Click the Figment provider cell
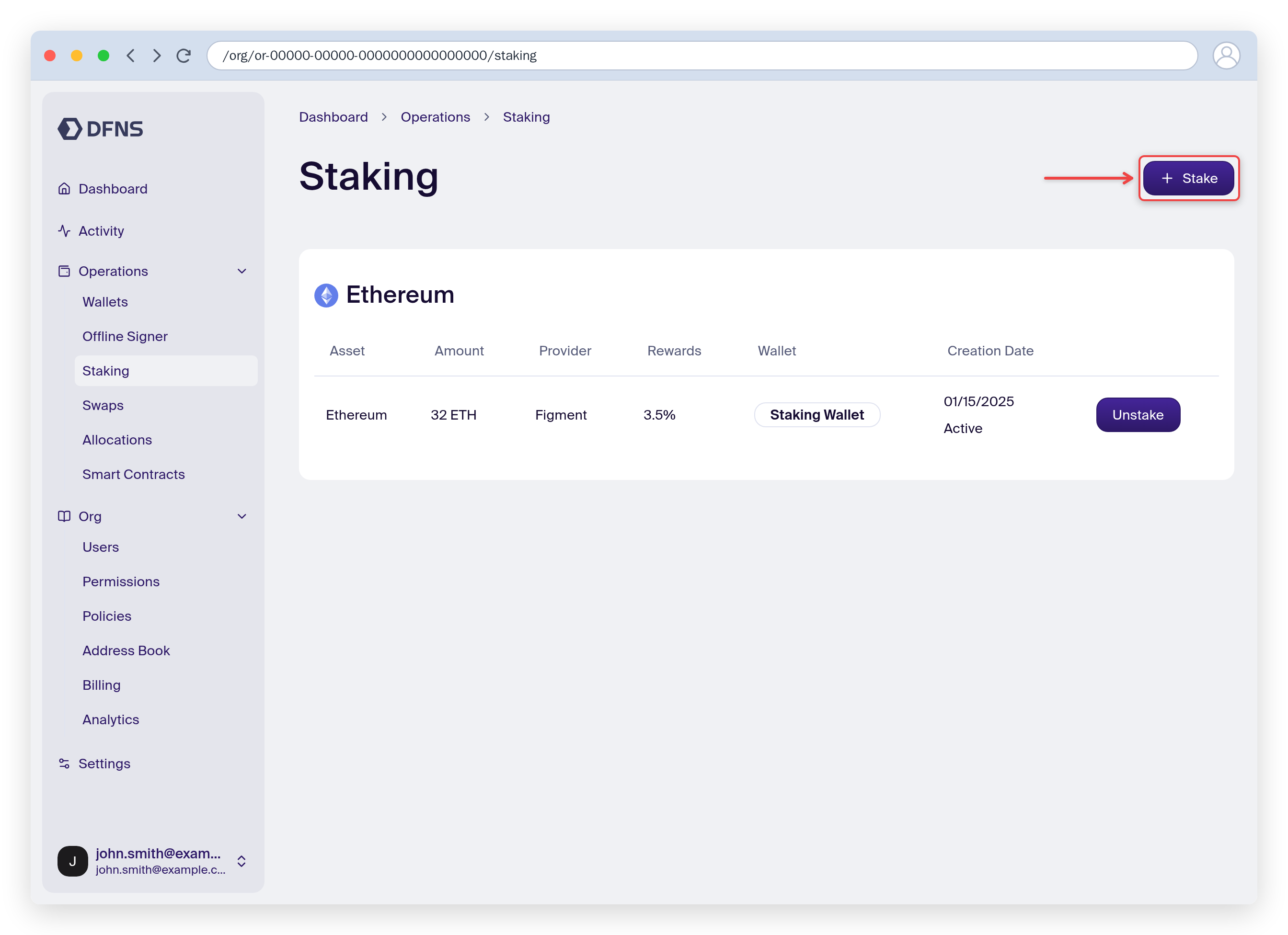The image size is (1288, 935). pos(561,414)
